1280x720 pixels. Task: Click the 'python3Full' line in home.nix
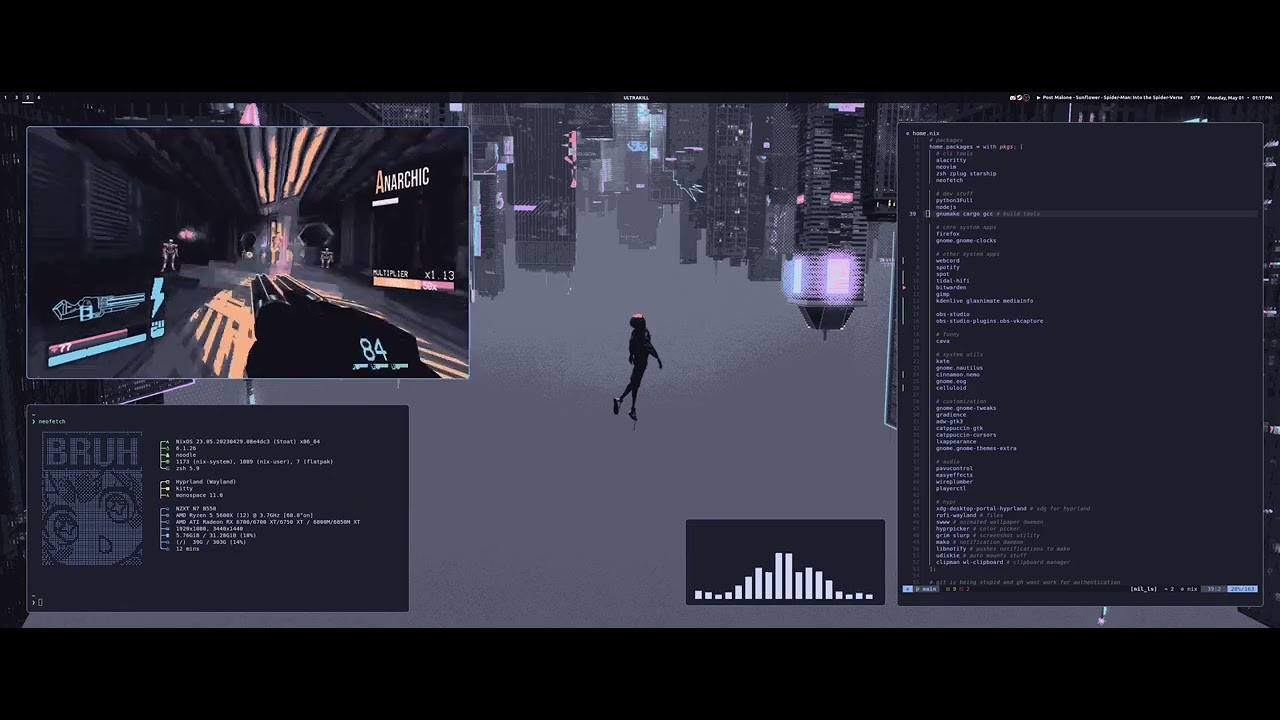point(954,200)
